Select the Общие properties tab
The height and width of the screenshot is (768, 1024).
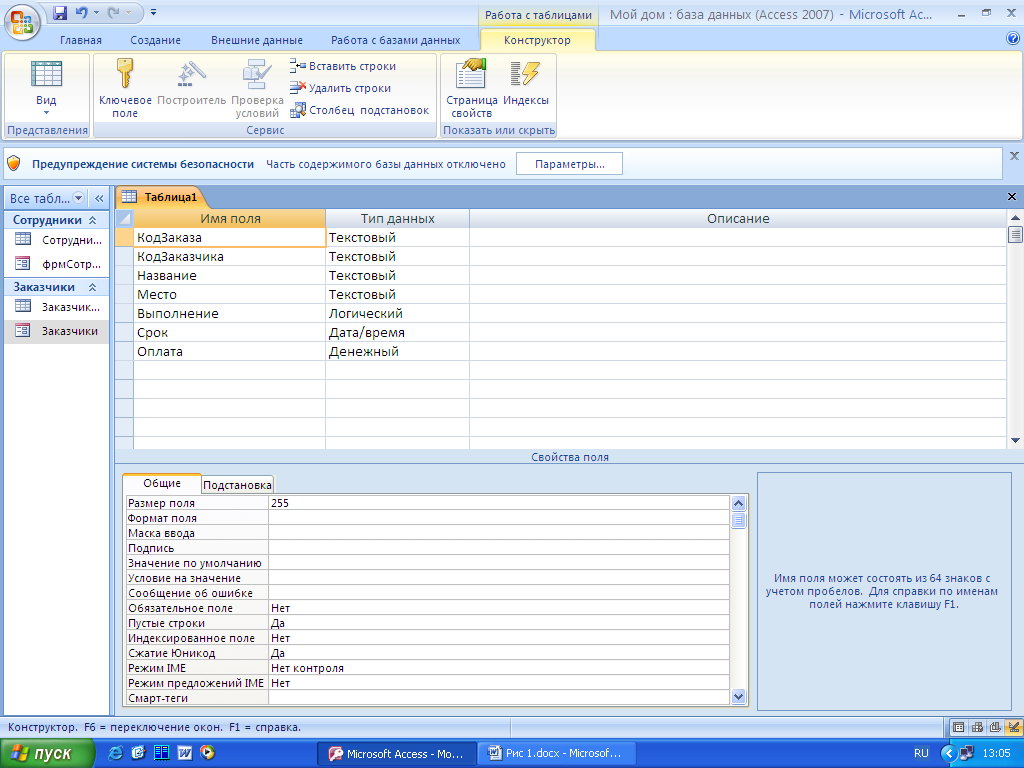(162, 483)
